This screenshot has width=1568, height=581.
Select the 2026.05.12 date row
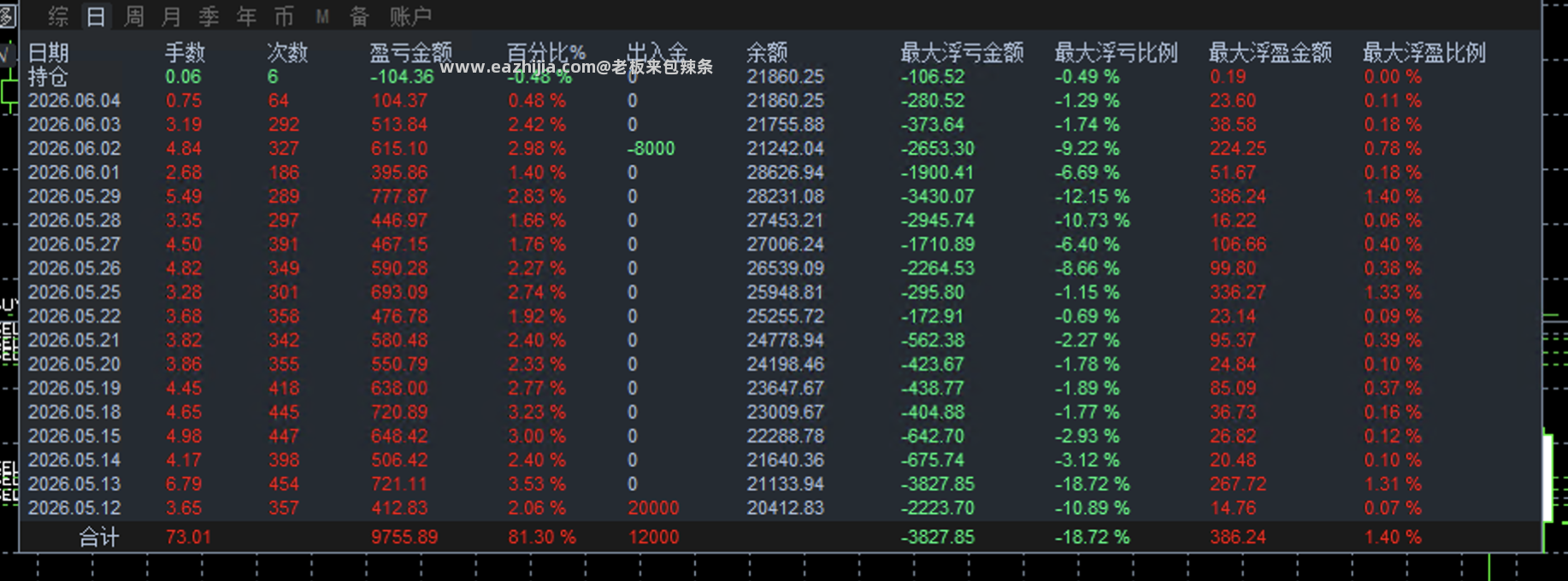click(x=74, y=508)
